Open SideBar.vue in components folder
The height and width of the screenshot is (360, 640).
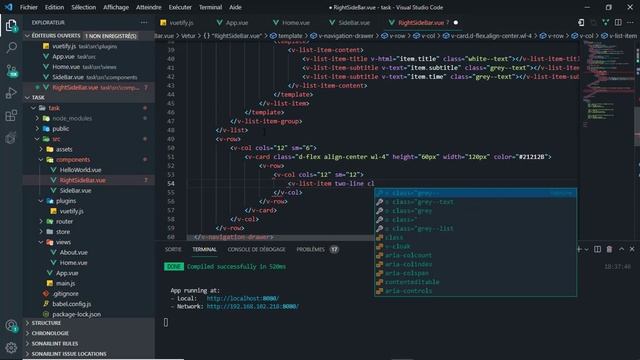click(x=76, y=191)
